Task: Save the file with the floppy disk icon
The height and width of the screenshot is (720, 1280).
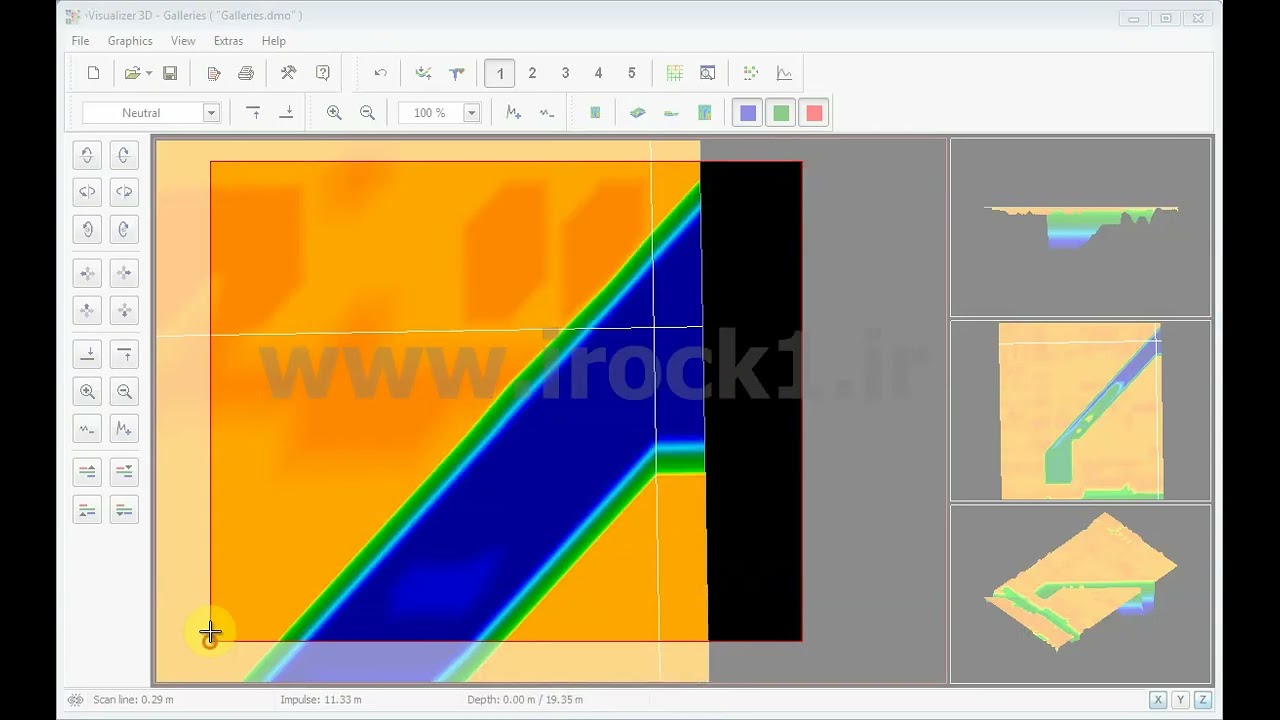Action: pyautogui.click(x=170, y=73)
